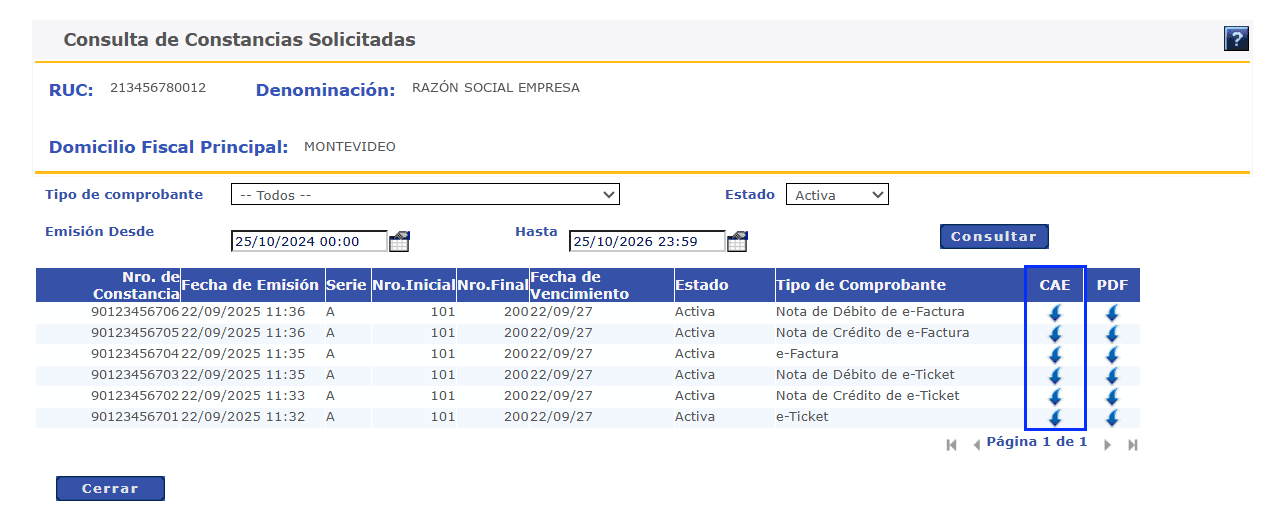Download PDF for Nota de Crédito de e-Factura
1266x522 pixels.
(x=1112, y=334)
